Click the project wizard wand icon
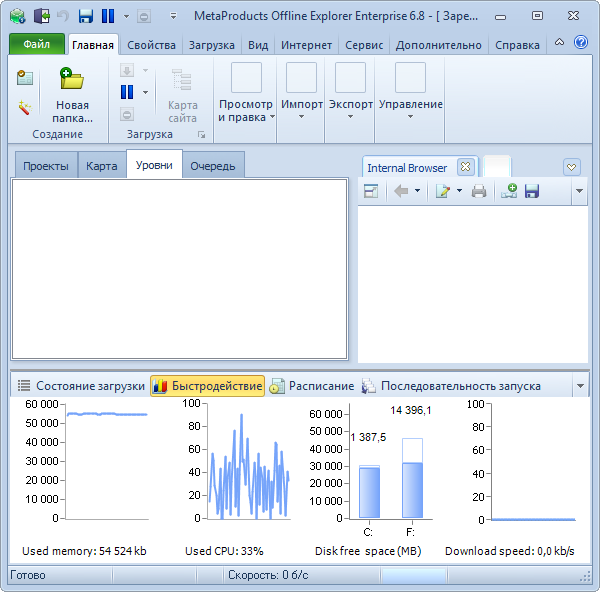This screenshot has height=592, width=600. point(25,108)
